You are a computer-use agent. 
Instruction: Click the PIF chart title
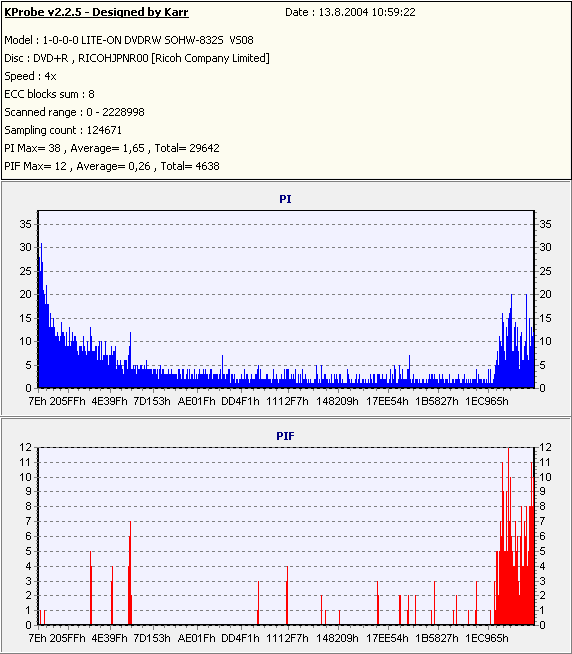tap(285, 436)
